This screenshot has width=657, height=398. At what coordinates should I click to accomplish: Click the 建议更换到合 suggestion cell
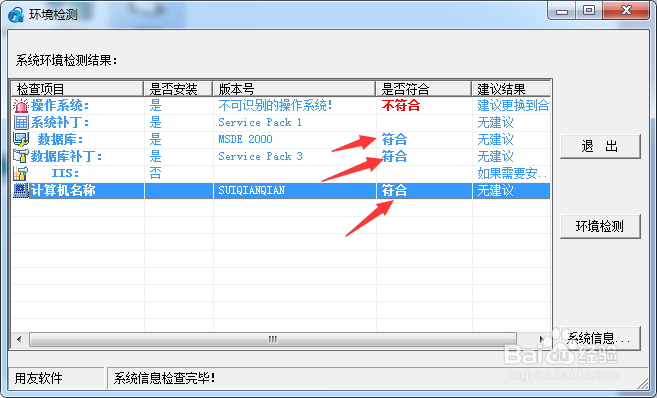click(x=513, y=105)
